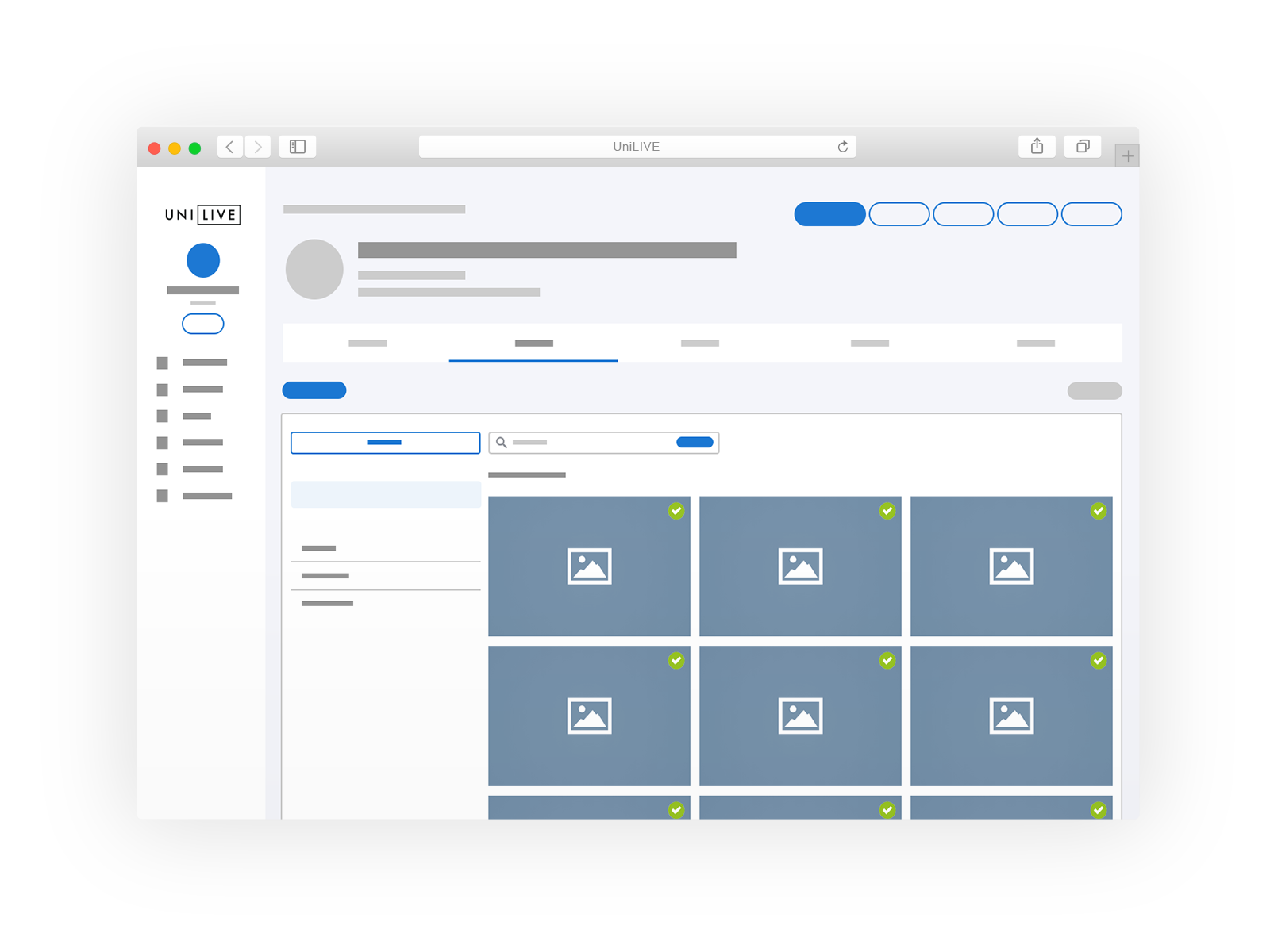Click the blue pill button below tabs
This screenshot has height=952, width=1270.
pyautogui.click(x=314, y=390)
